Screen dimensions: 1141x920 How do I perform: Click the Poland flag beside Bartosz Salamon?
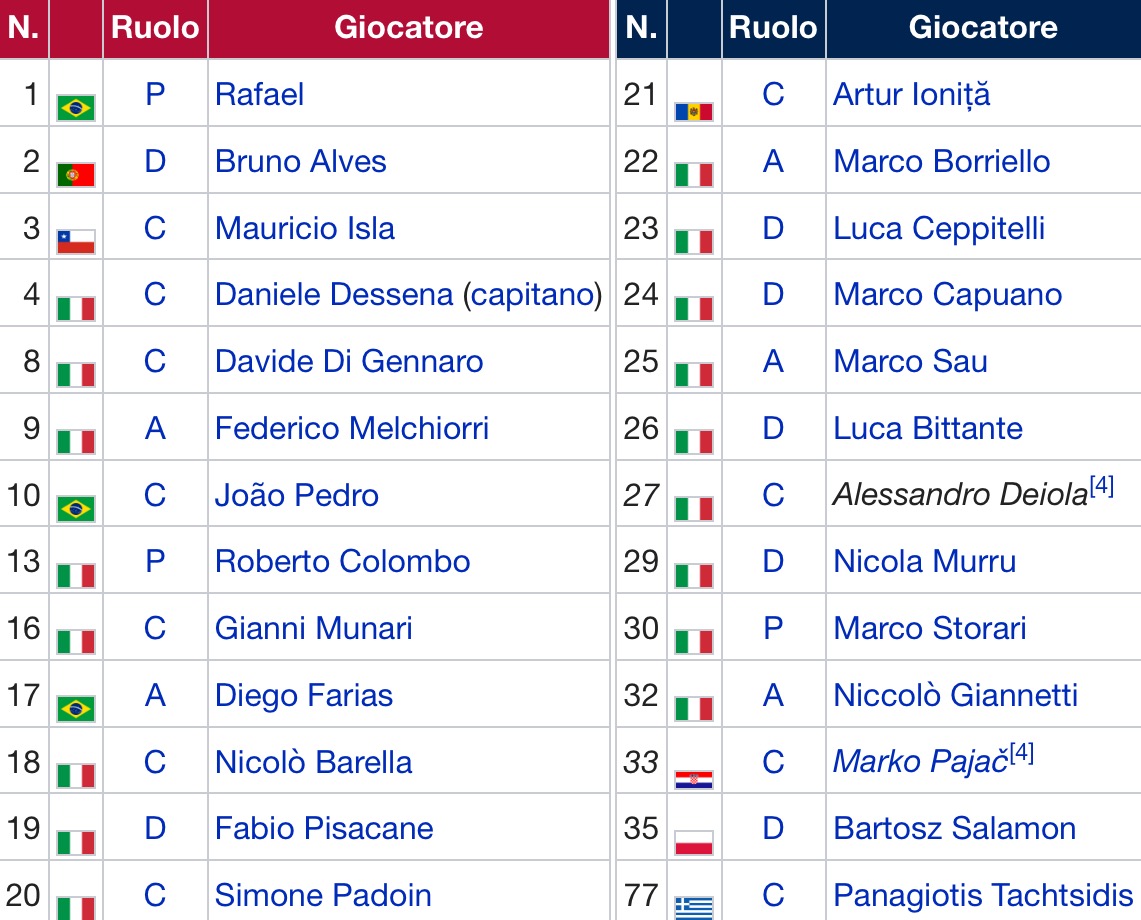(694, 842)
